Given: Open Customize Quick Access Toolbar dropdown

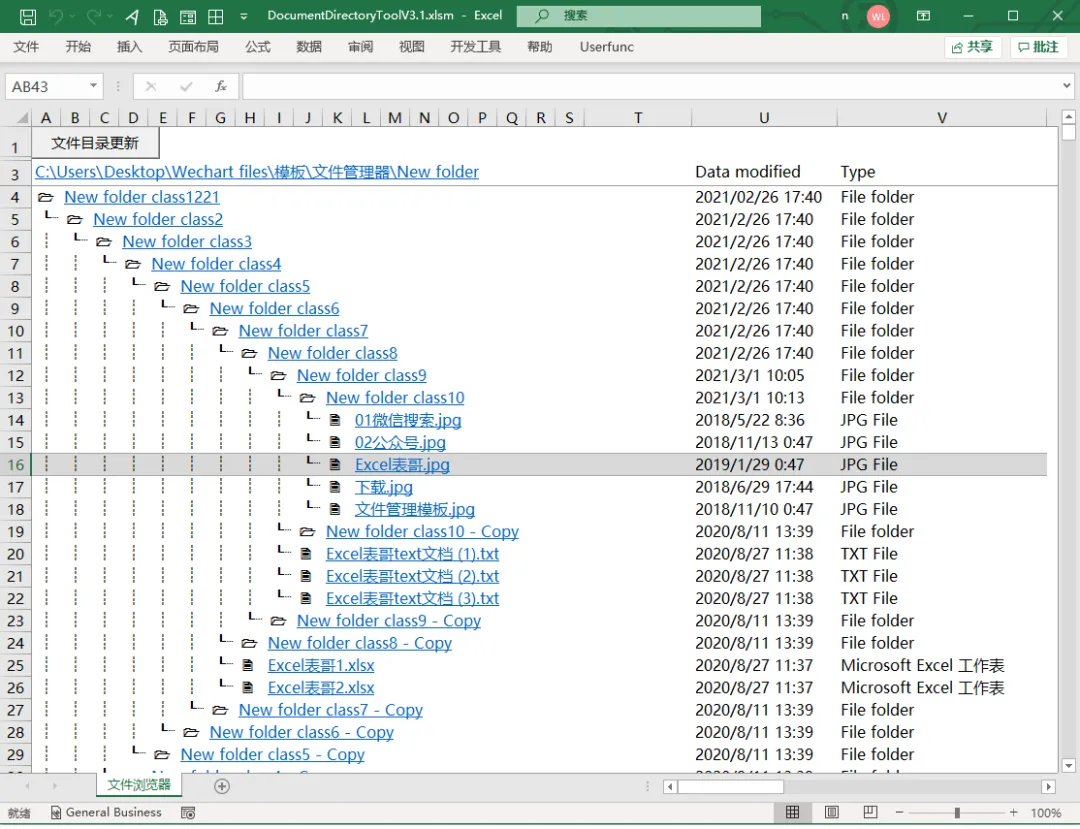Looking at the screenshot, I should tap(244, 17).
